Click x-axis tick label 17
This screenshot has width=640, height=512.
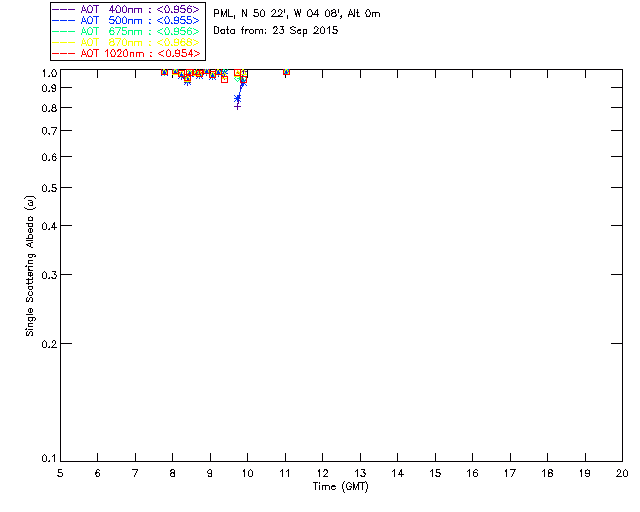click(510, 473)
